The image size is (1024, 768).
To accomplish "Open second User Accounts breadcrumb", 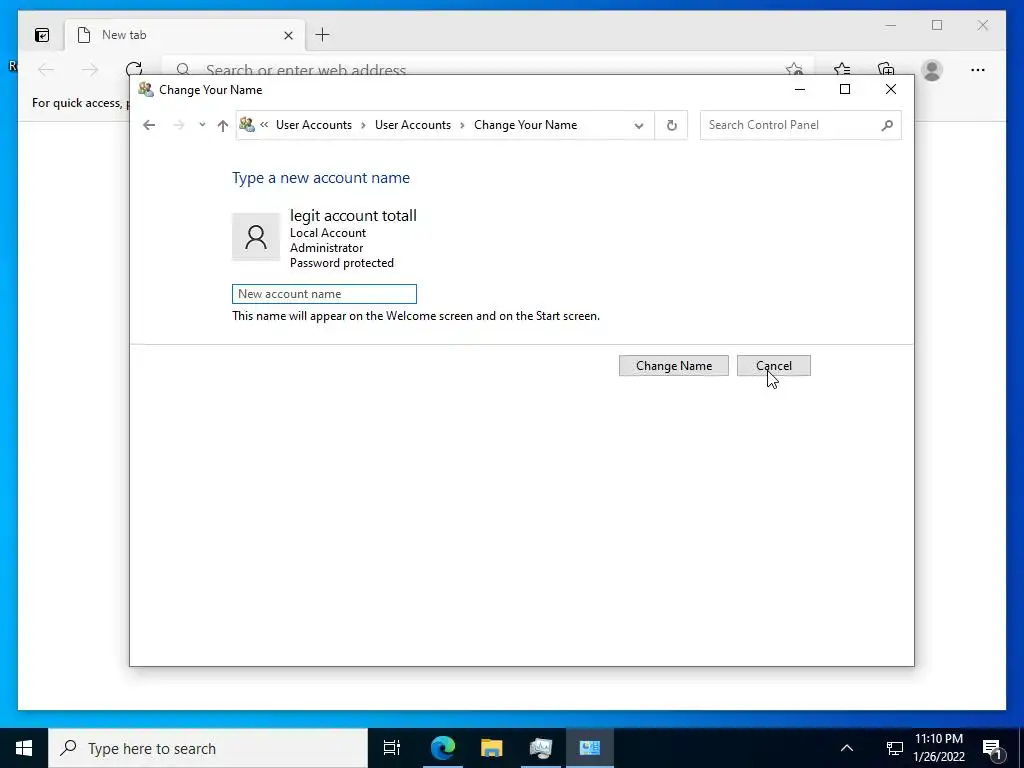I will (x=413, y=125).
